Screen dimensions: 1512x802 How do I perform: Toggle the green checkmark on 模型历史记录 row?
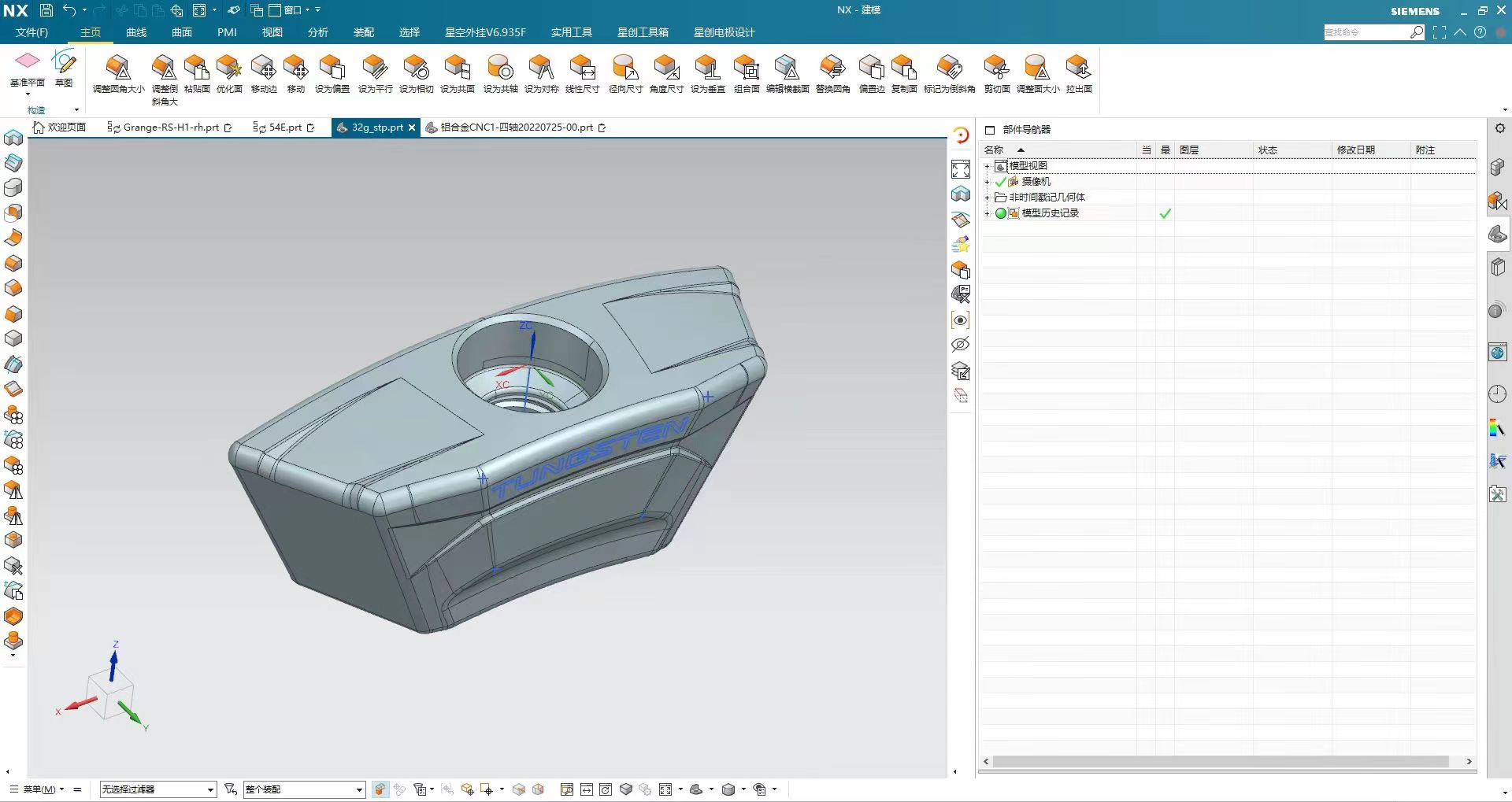pyautogui.click(x=1165, y=213)
